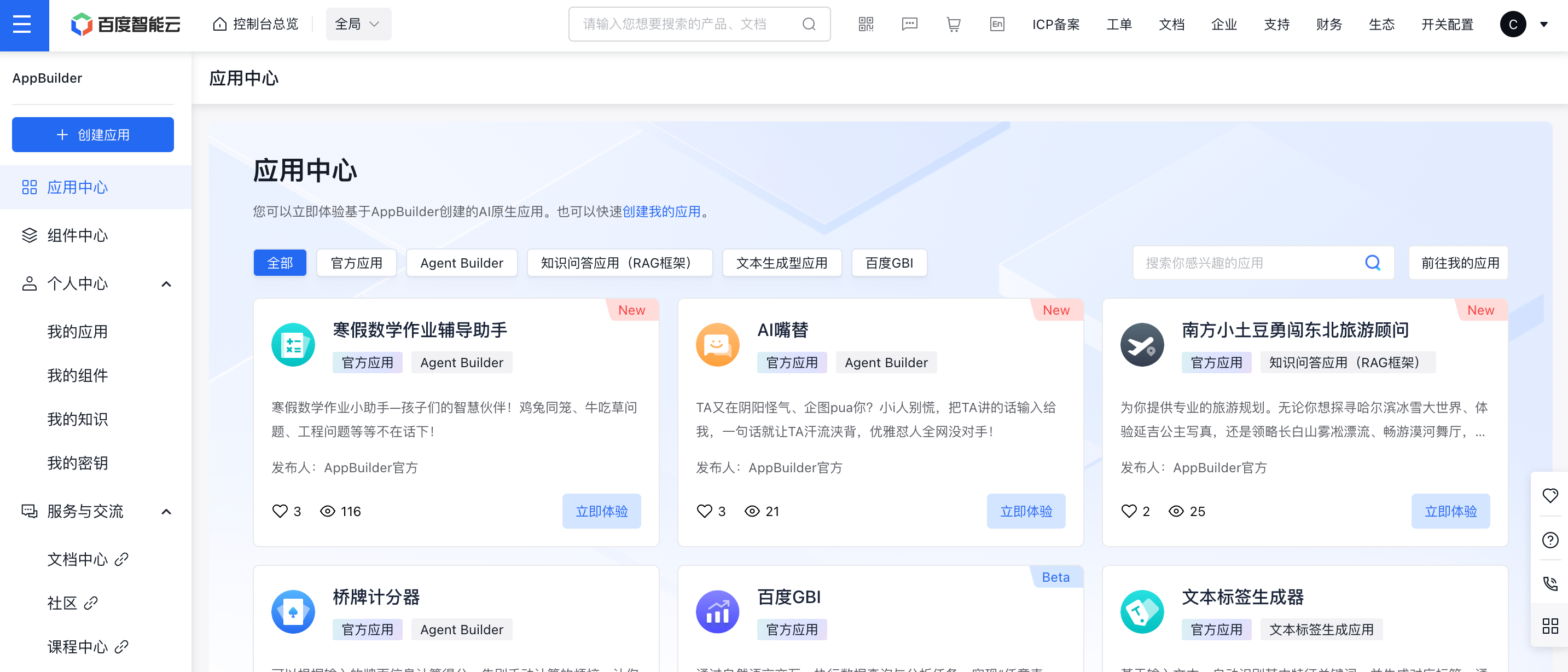Viewport: 1568px width, 672px height.
Task: Expand the 全局 region dropdown
Action: tap(358, 24)
